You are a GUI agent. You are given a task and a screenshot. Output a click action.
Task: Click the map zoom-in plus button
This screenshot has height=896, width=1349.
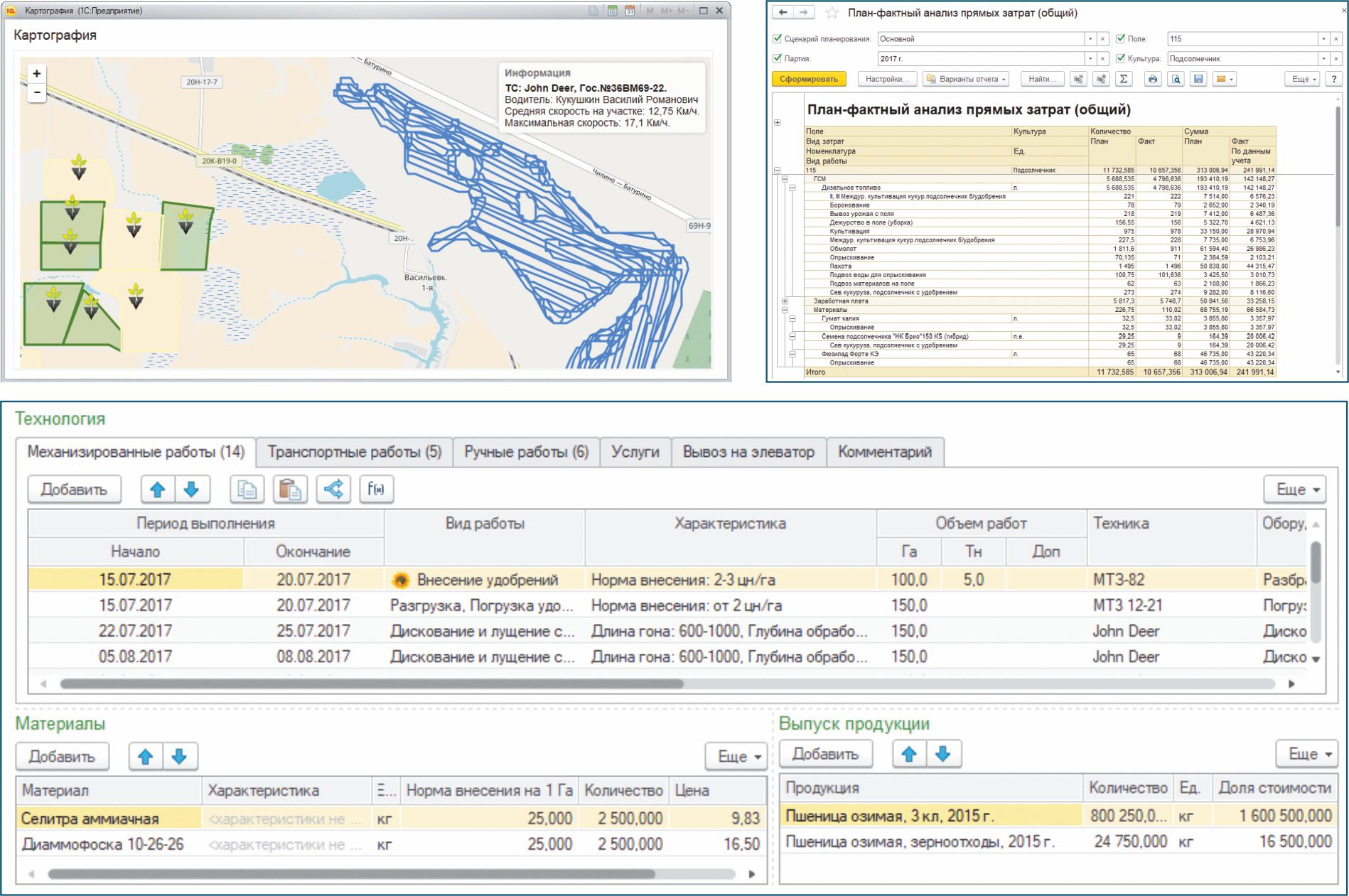(37, 73)
